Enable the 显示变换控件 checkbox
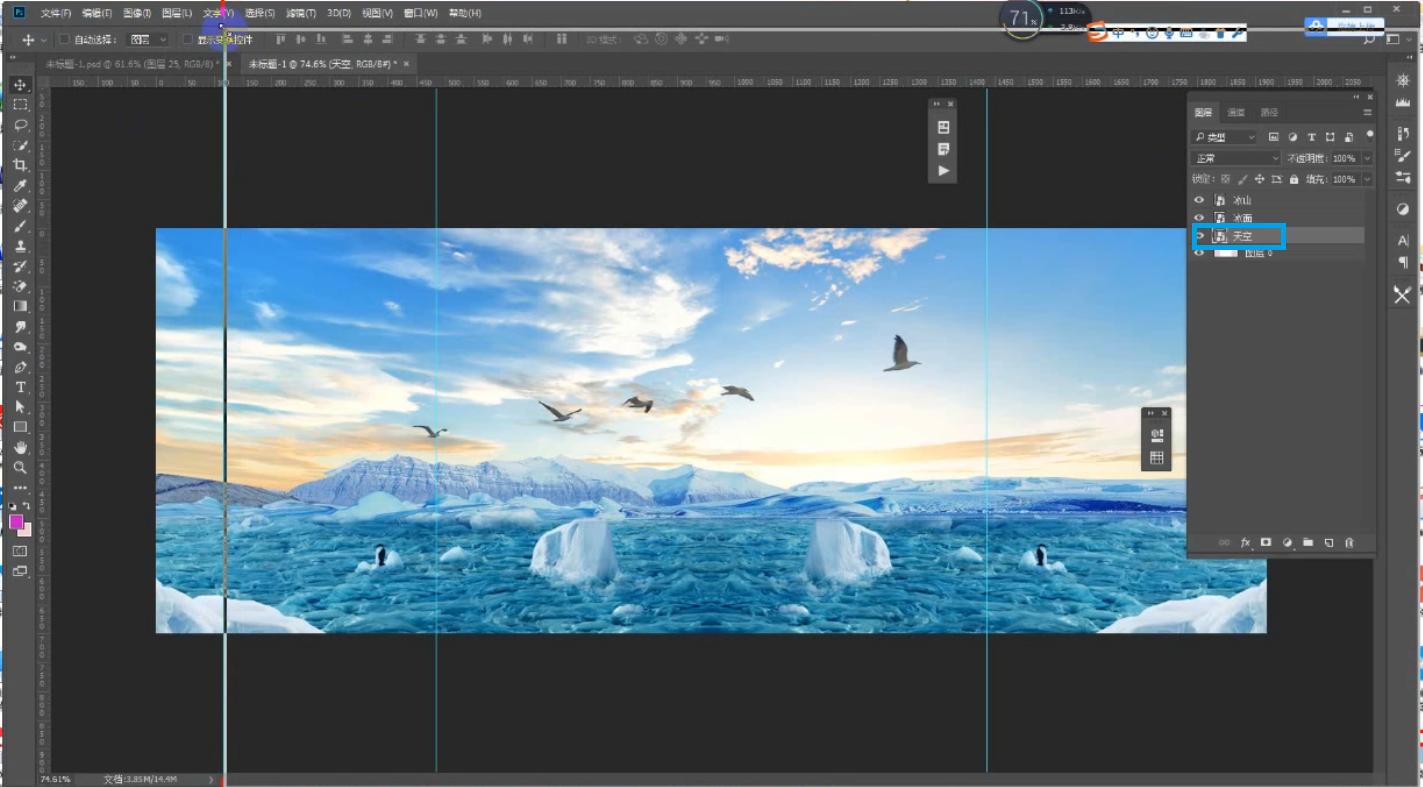1423x787 pixels. click(188, 39)
